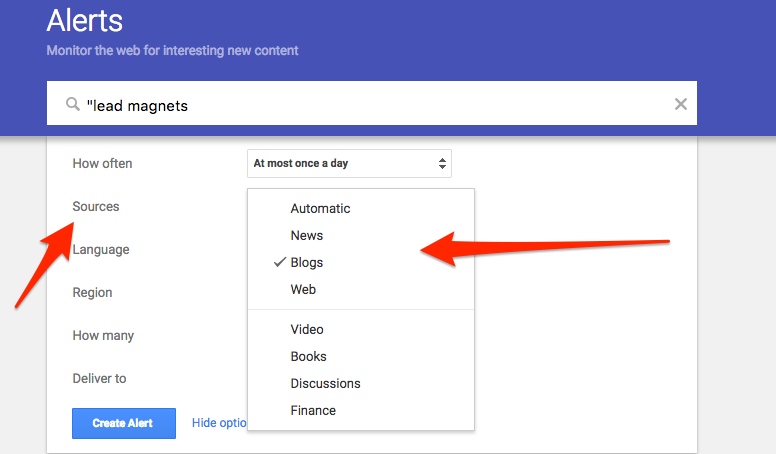Click the magnifying glass search icon
776x454 pixels.
[x=73, y=104]
